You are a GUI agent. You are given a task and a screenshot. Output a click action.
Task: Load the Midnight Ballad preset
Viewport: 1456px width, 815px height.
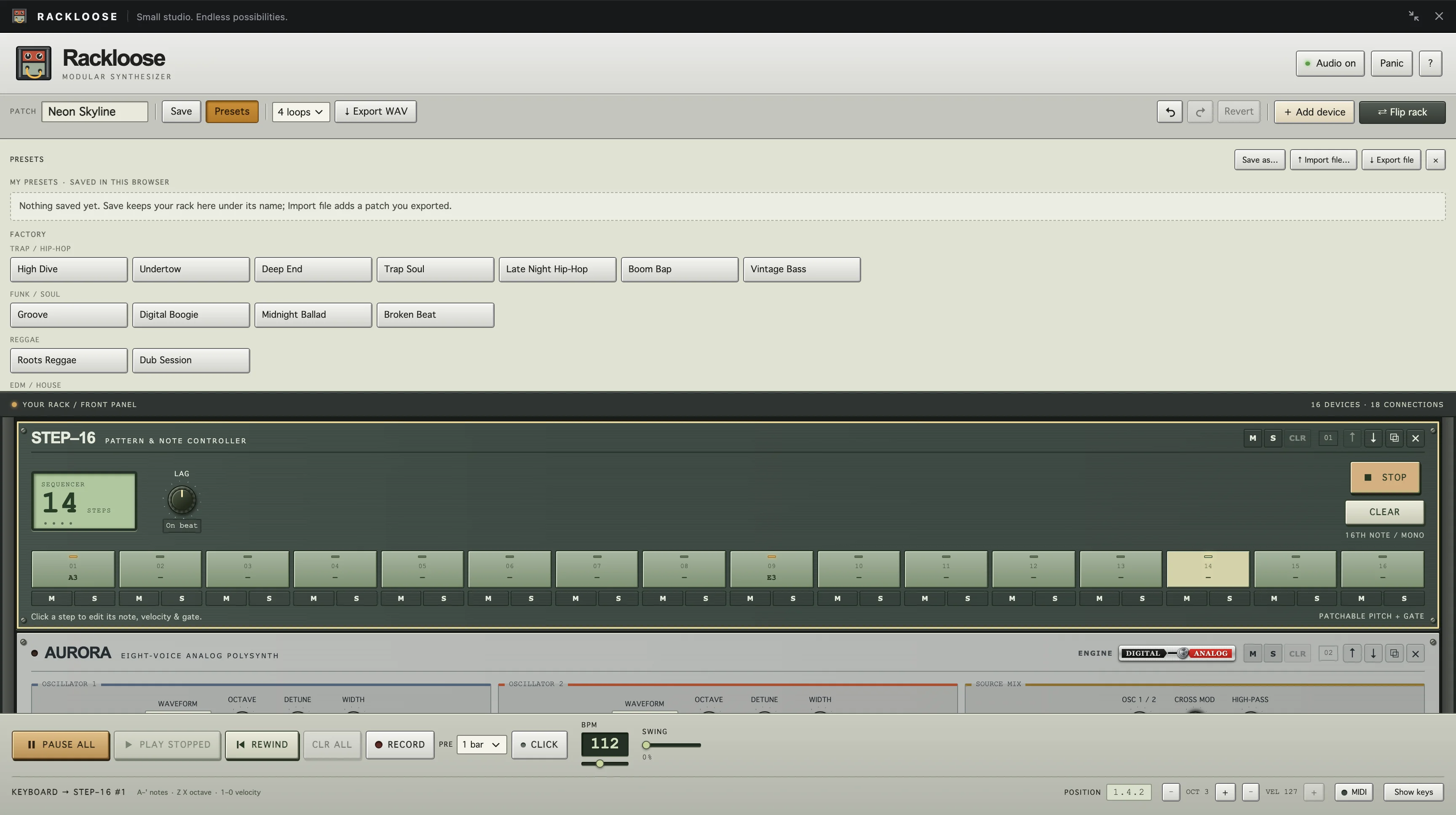(313, 315)
